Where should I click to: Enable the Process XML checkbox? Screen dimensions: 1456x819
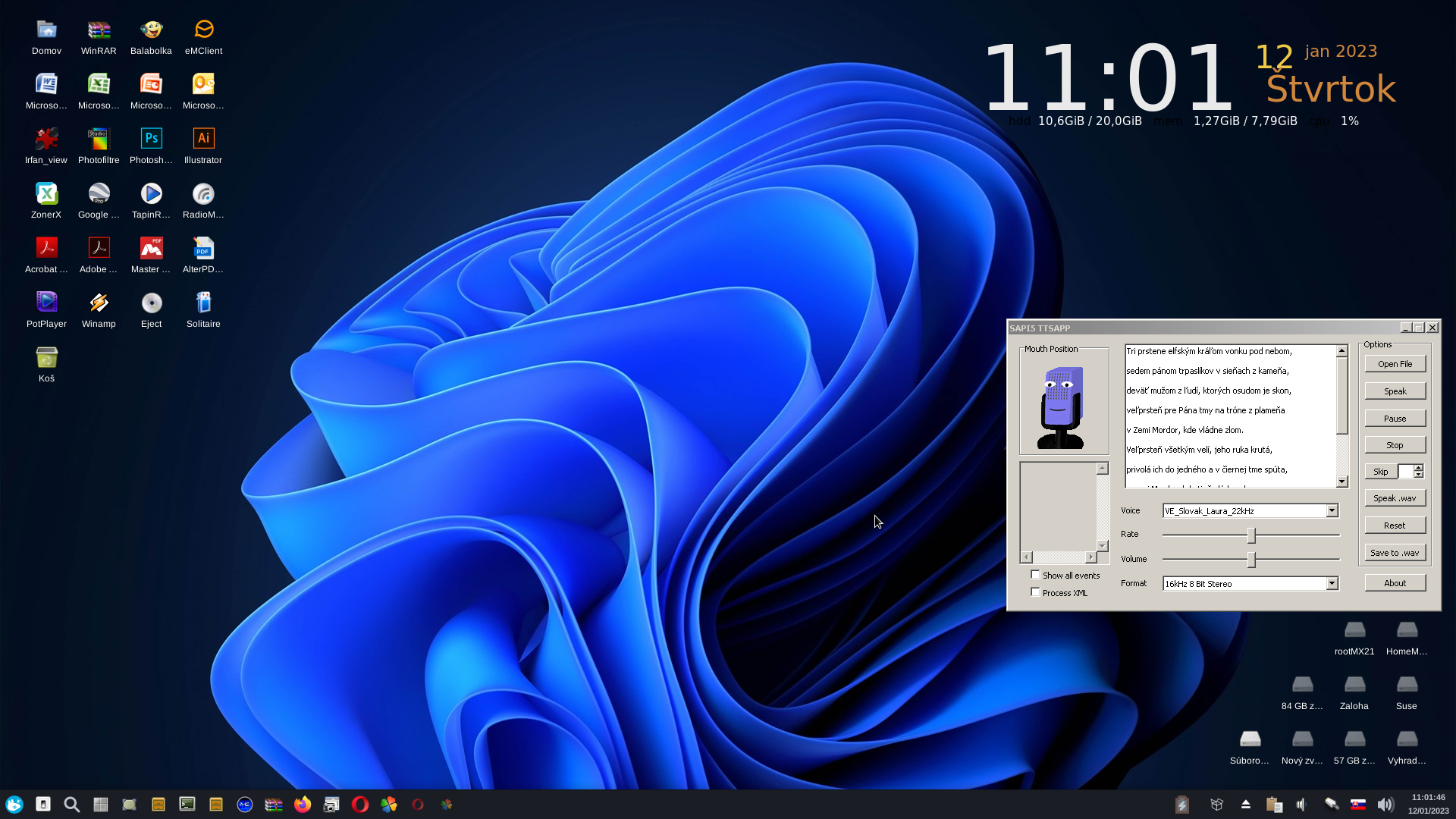click(1035, 592)
